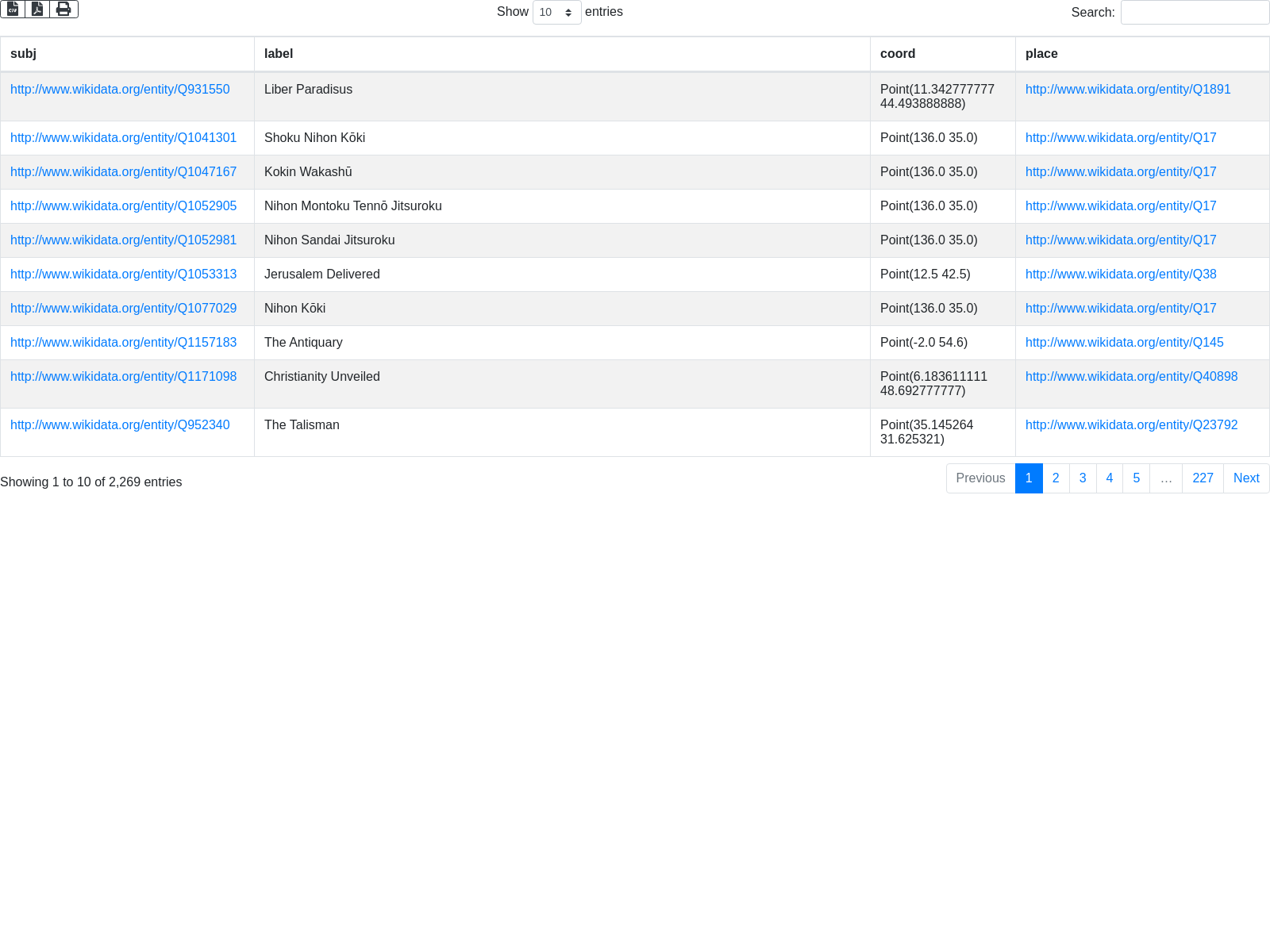
Task: Select coord Point(35.145264 31.625321) cell
Action: [x=943, y=432]
